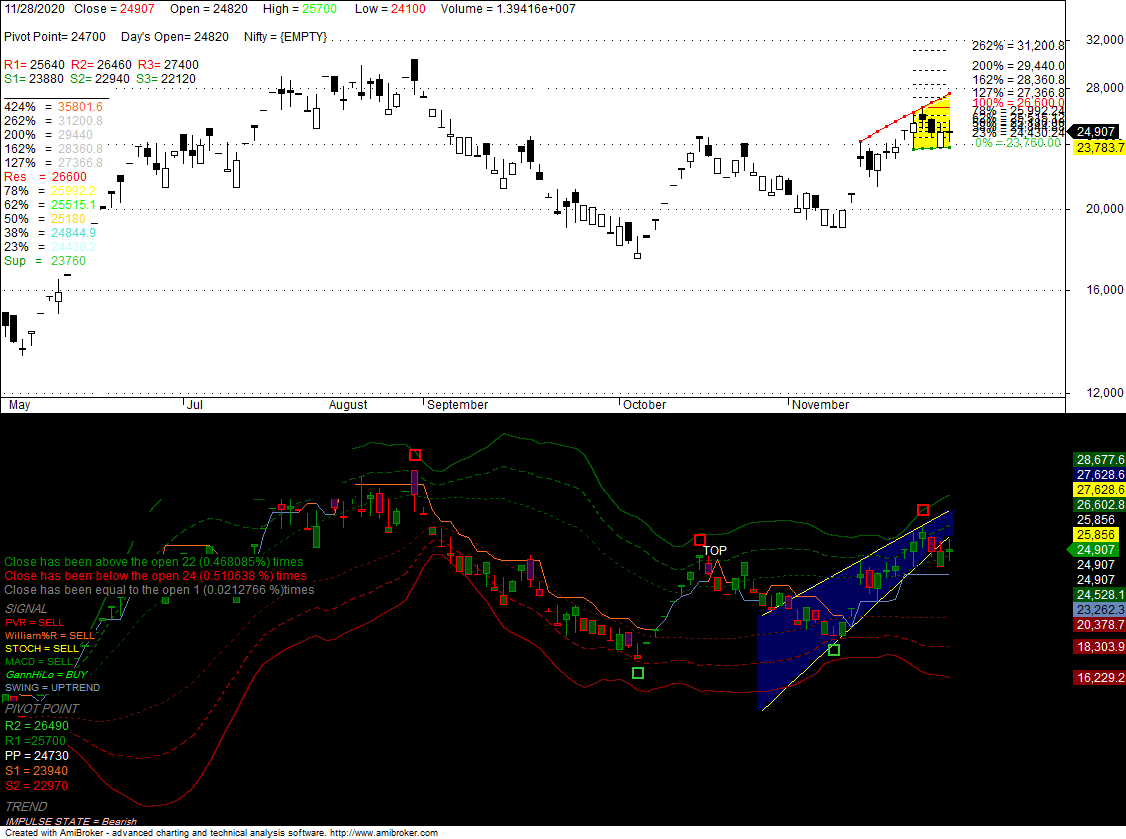This screenshot has height=839, width=1126.
Task: Select the 'SWING = UPTREND' signal
Action: point(52,687)
